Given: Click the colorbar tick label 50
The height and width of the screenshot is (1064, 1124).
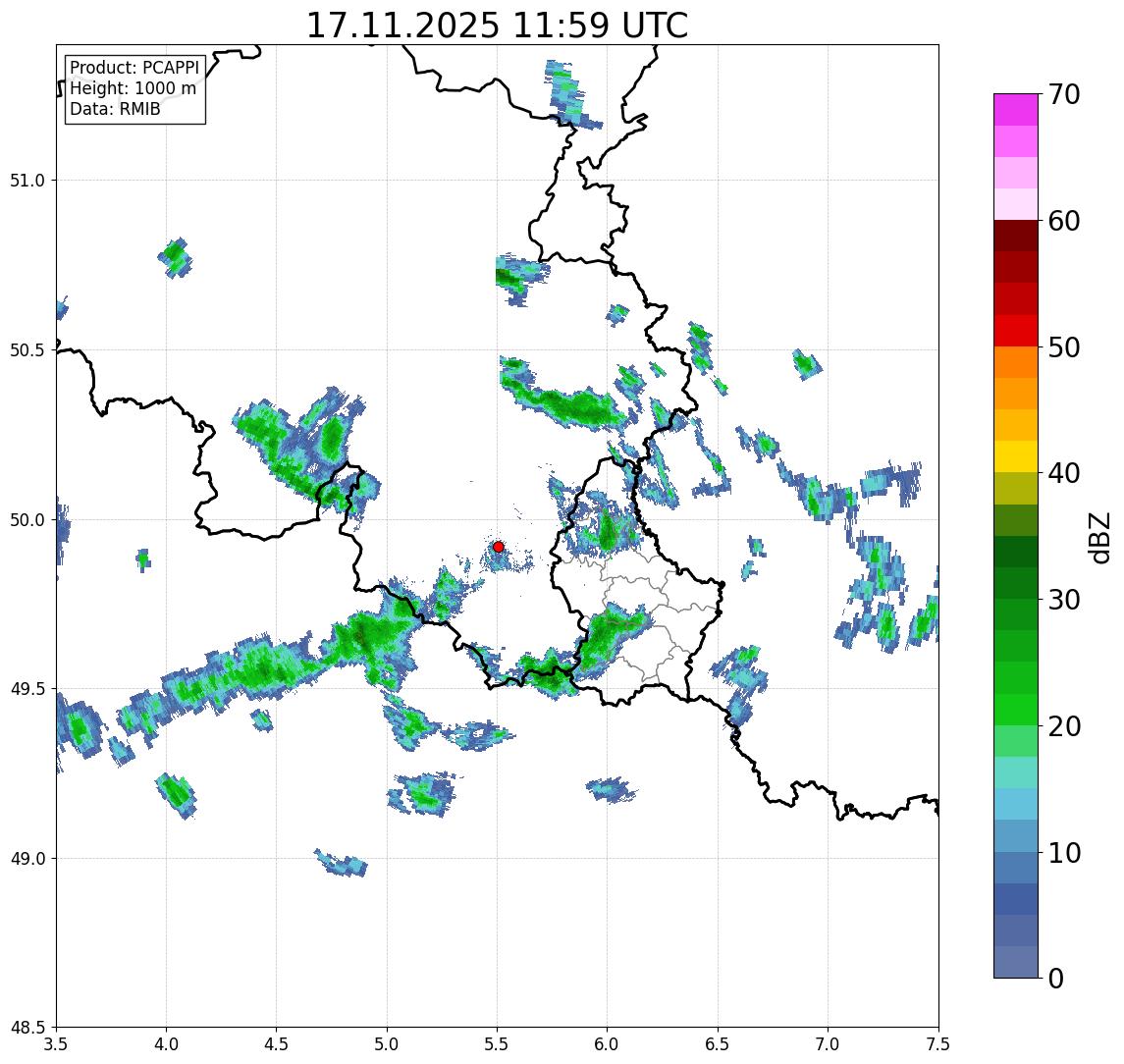Looking at the screenshot, I should 1064,347.
